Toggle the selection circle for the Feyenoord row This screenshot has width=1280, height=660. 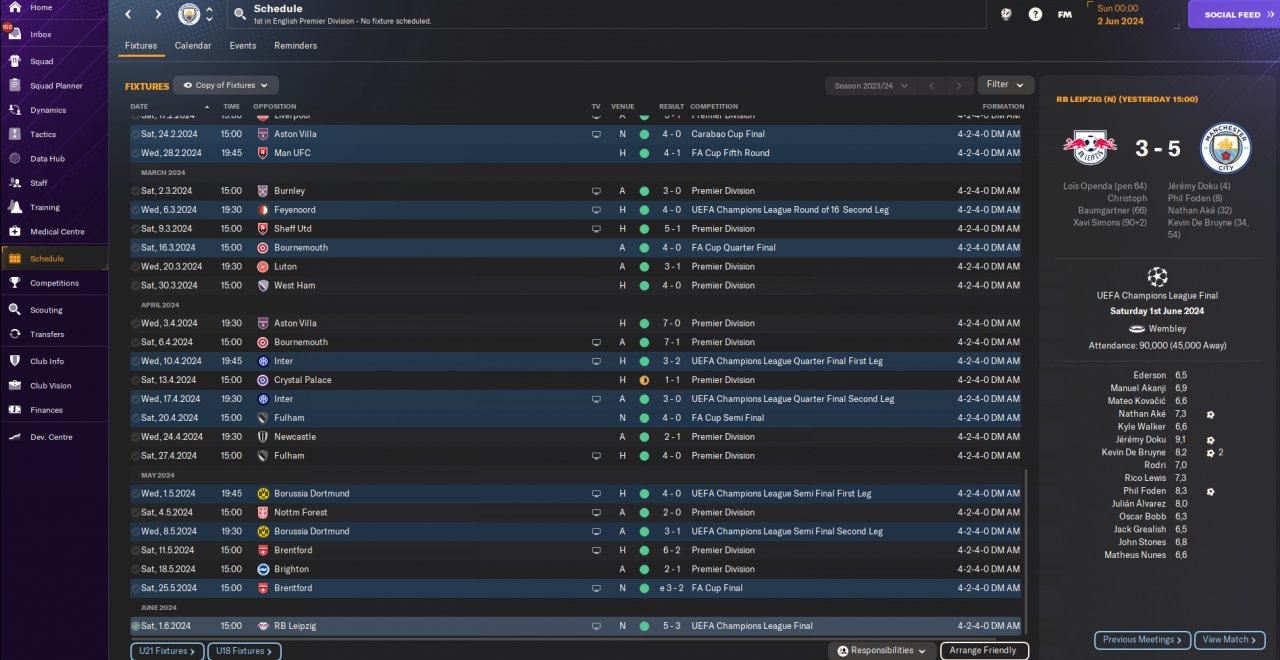[x=136, y=210]
